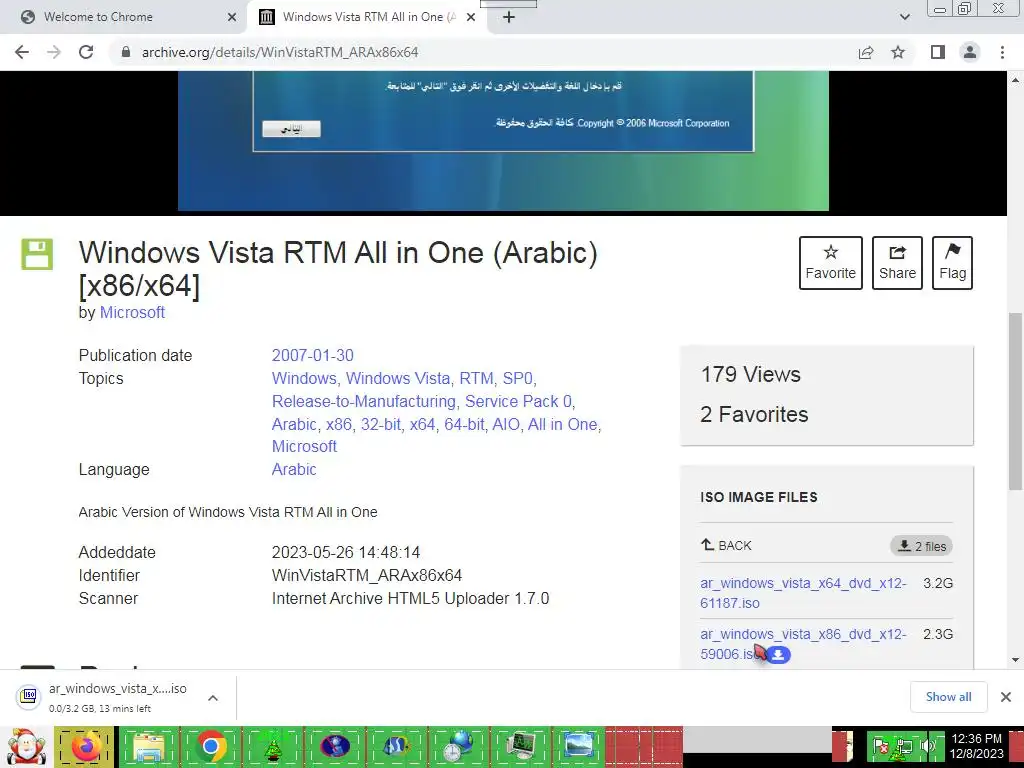Open the 64-bit topic link
The image size is (1024, 768).
tap(464, 424)
